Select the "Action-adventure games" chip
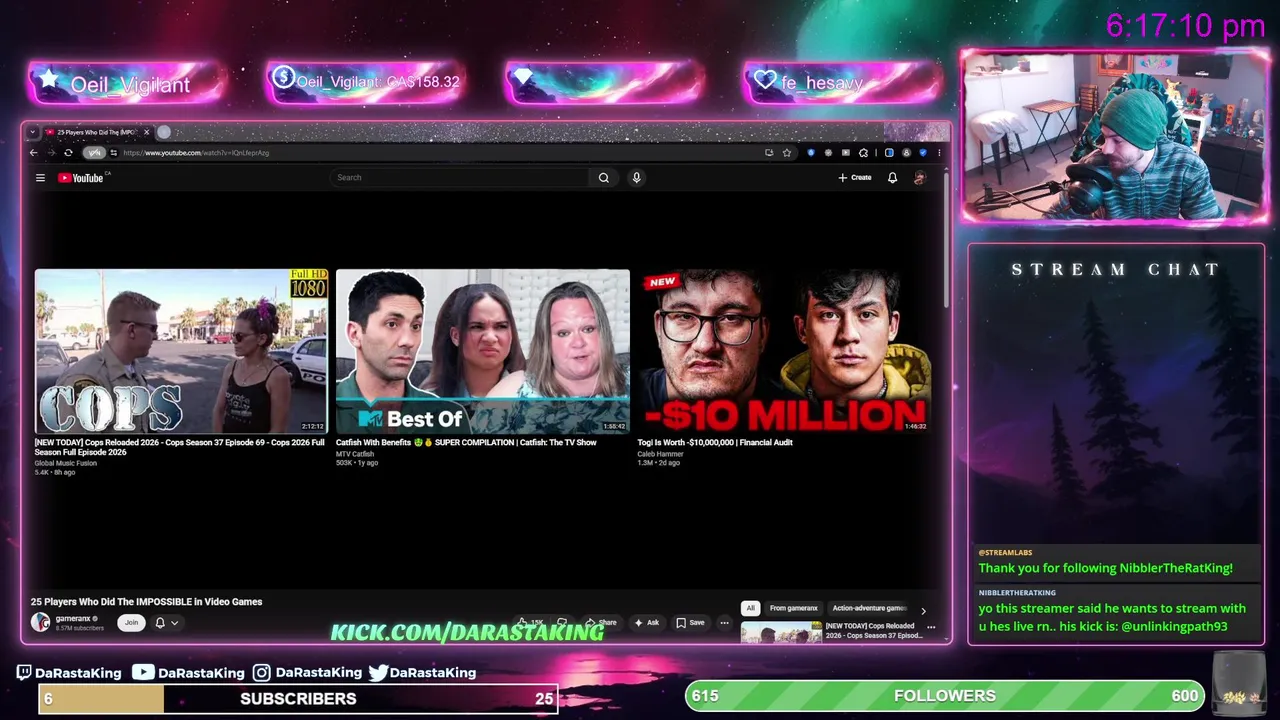Screen dimensions: 1280x720 click(869, 608)
